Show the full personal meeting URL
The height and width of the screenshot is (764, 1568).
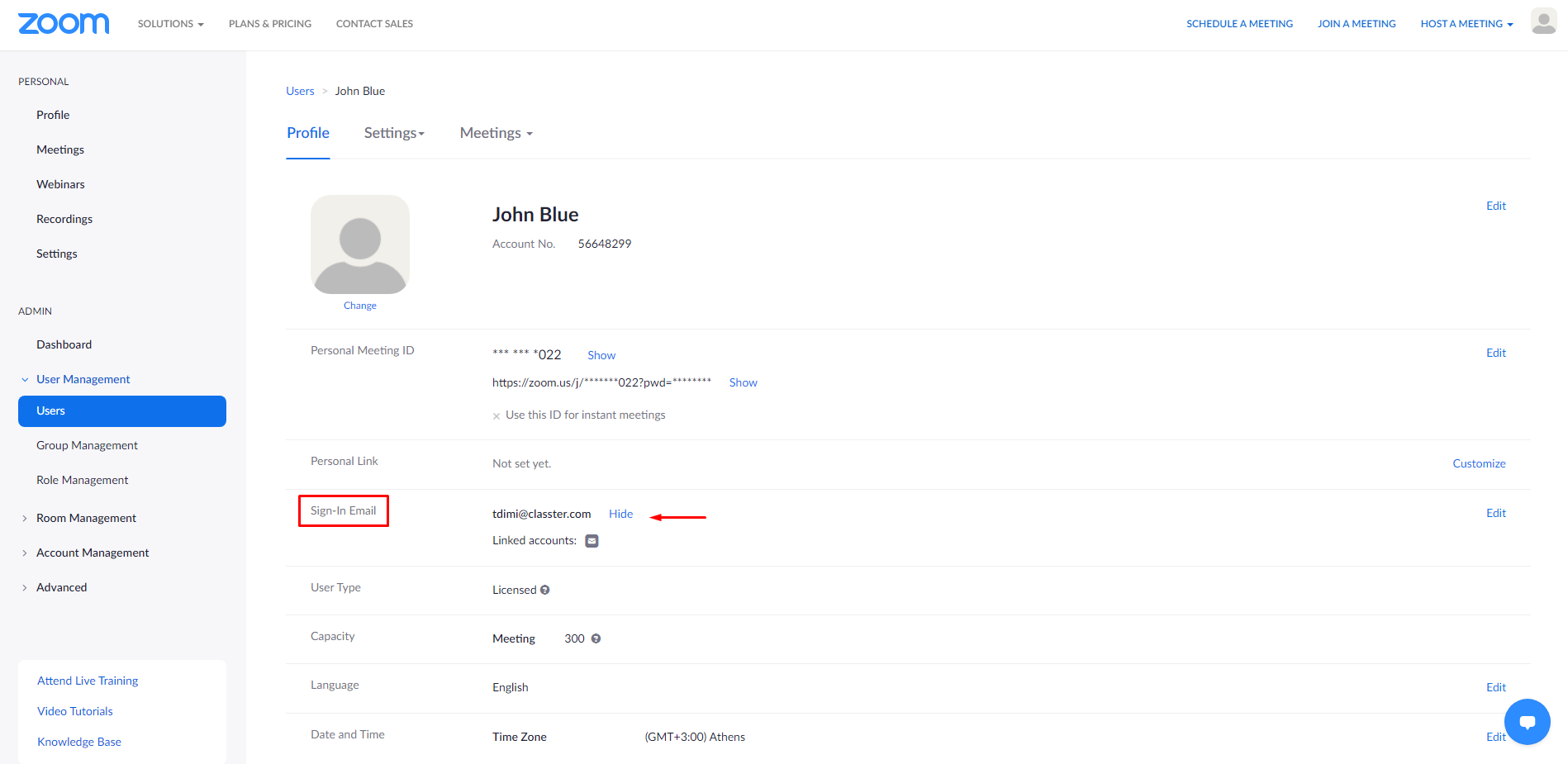tap(744, 382)
